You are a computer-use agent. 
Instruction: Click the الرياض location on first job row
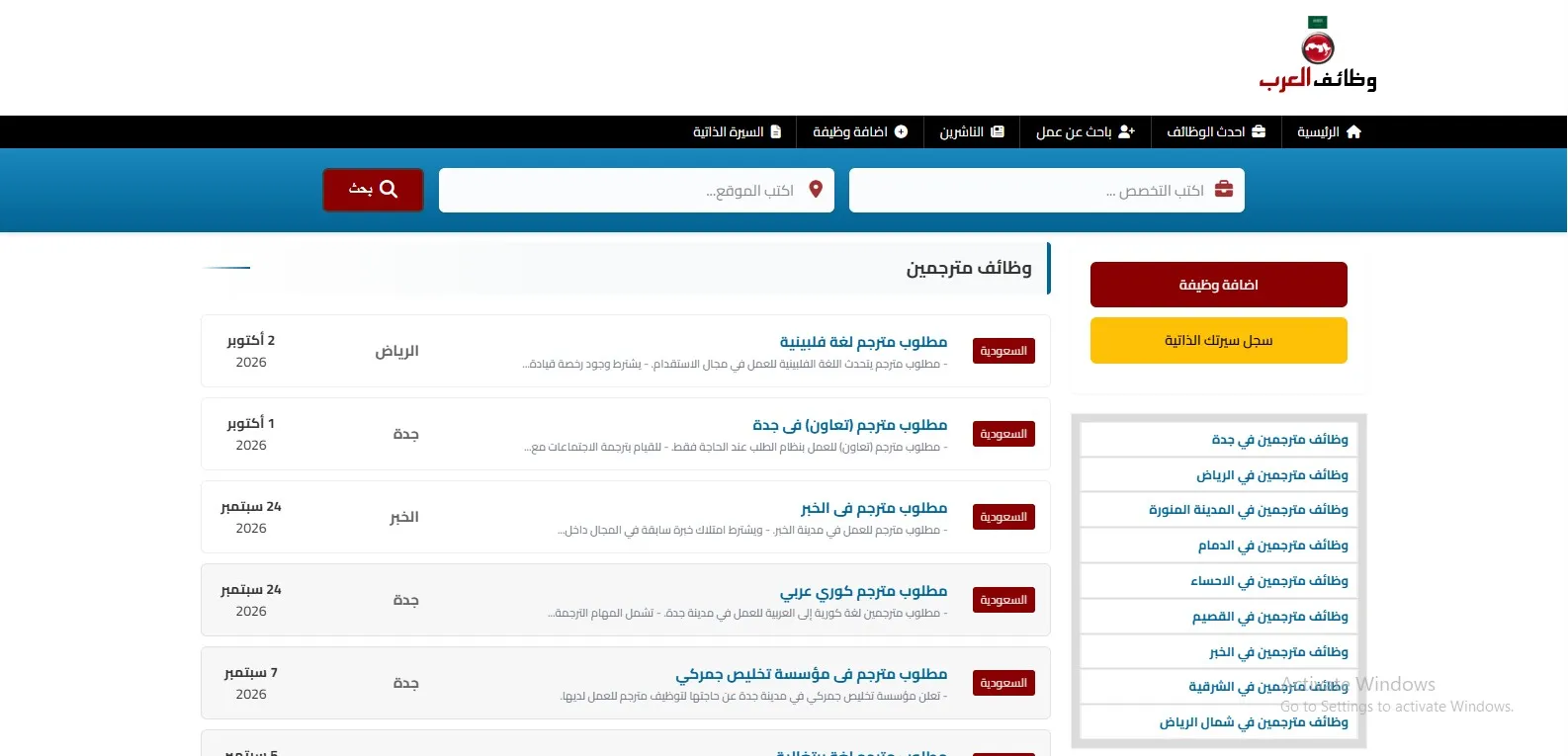tap(396, 351)
